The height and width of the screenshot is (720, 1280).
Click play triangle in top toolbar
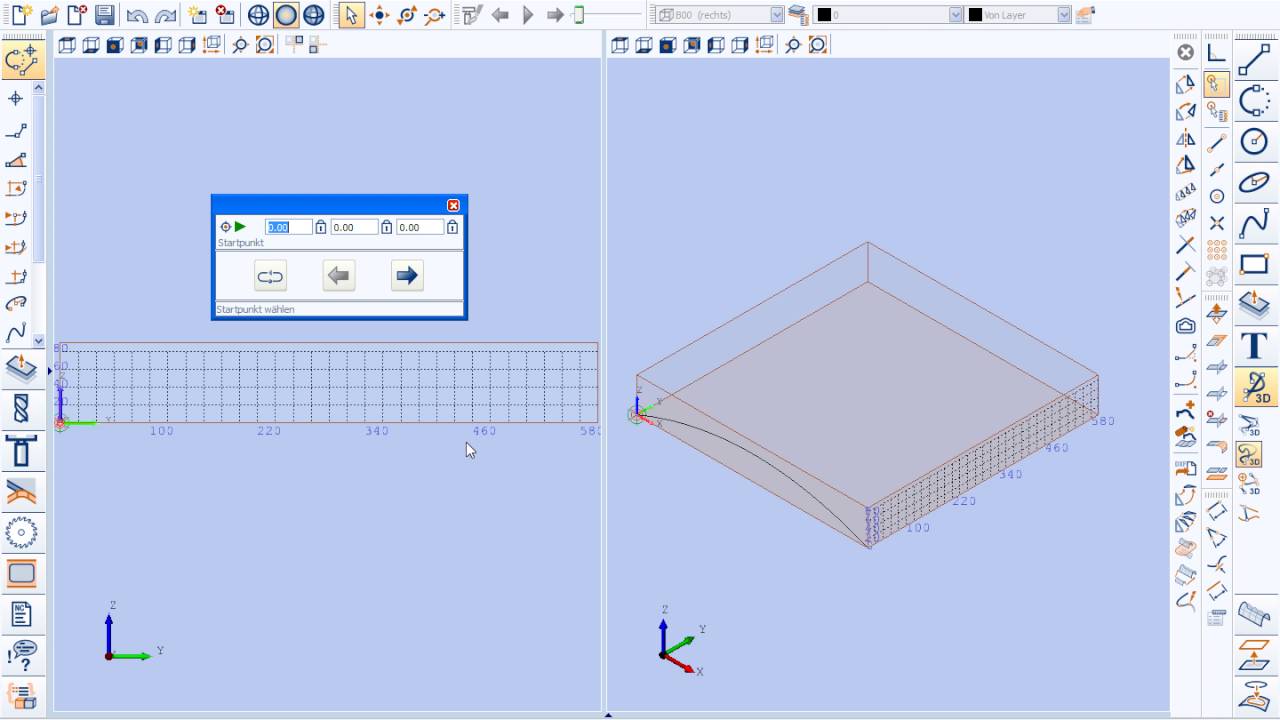529,15
